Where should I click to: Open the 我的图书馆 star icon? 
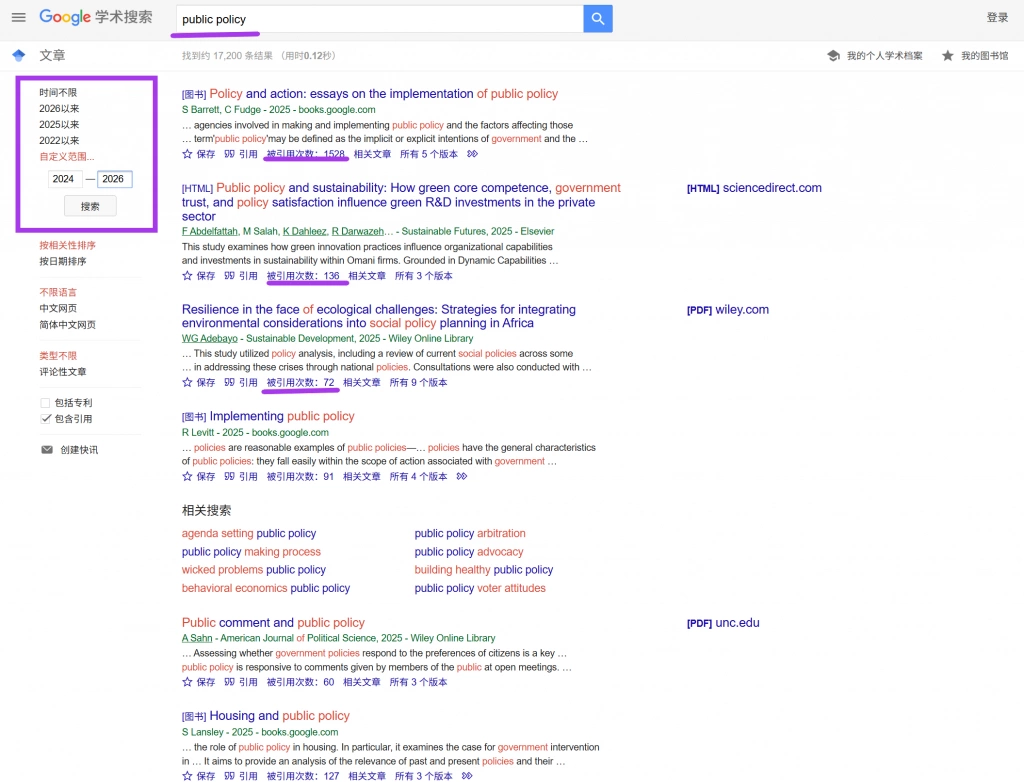point(948,56)
